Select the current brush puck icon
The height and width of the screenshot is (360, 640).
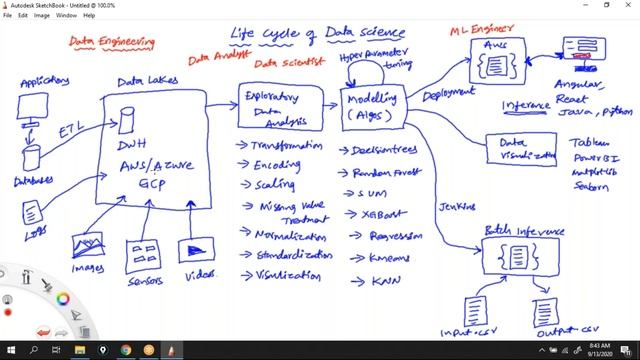[7, 300]
